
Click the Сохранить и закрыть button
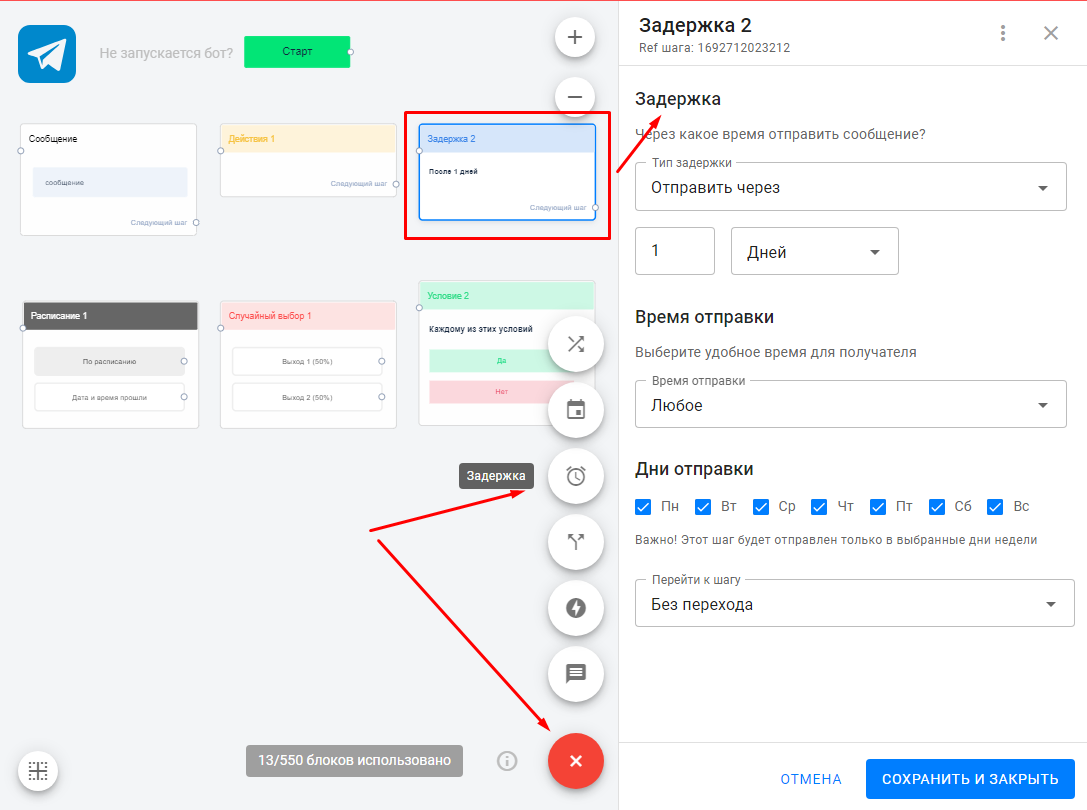pyautogui.click(x=969, y=779)
